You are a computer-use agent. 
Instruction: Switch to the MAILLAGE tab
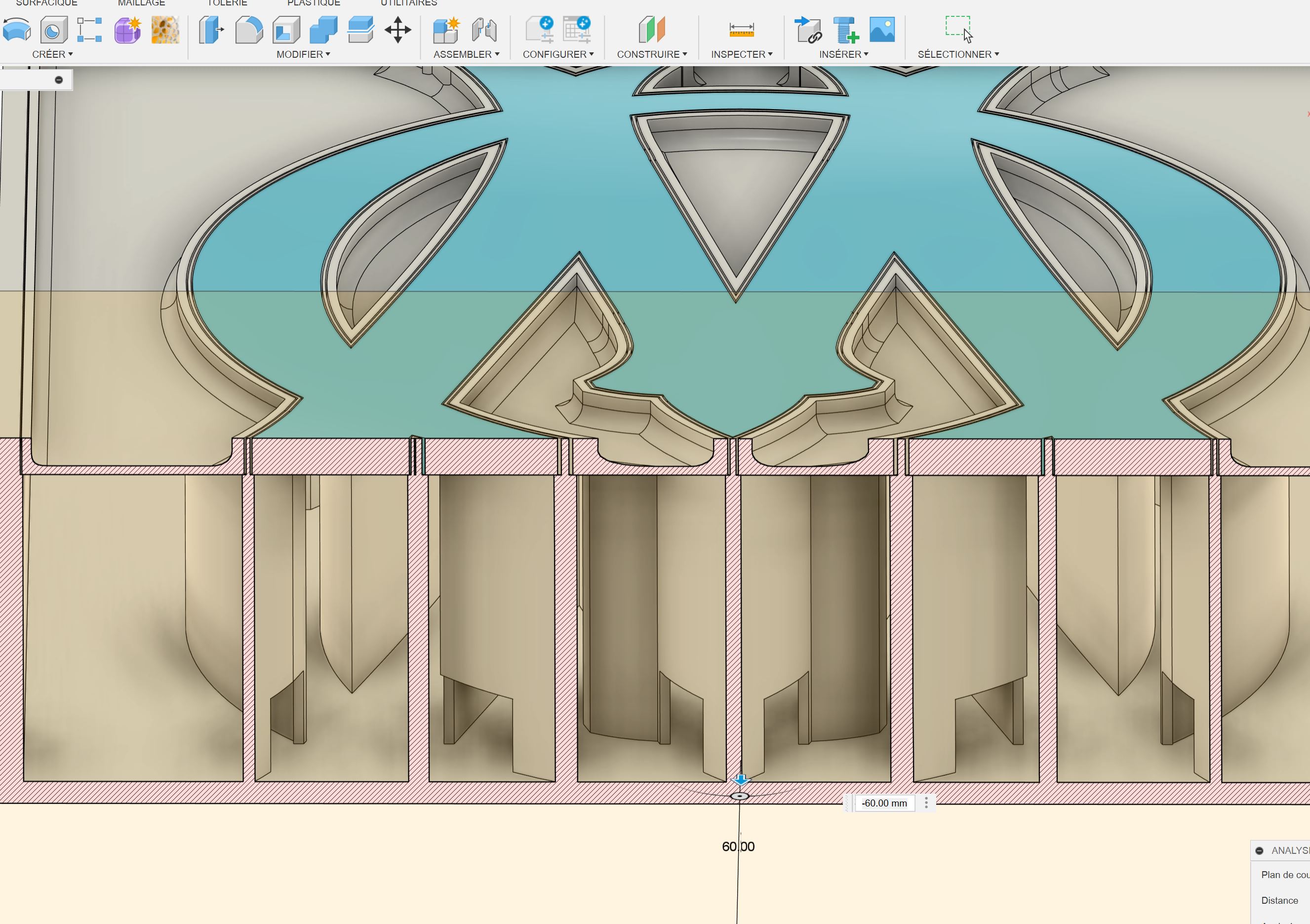(142, 3)
